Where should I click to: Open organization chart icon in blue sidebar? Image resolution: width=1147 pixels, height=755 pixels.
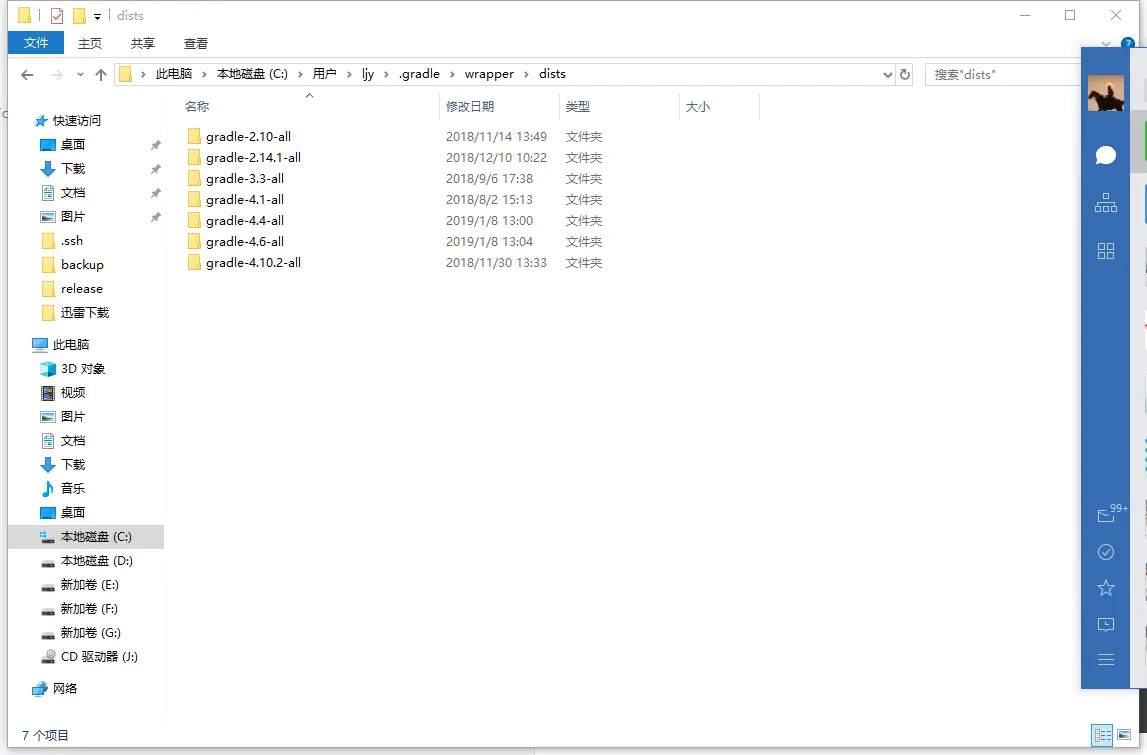click(1106, 203)
